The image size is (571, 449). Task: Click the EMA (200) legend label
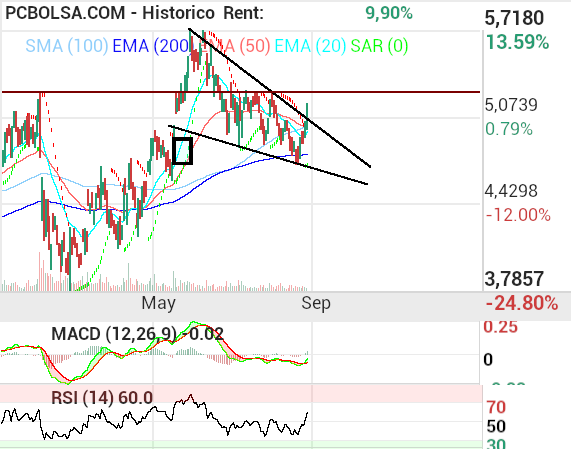click(x=151, y=46)
